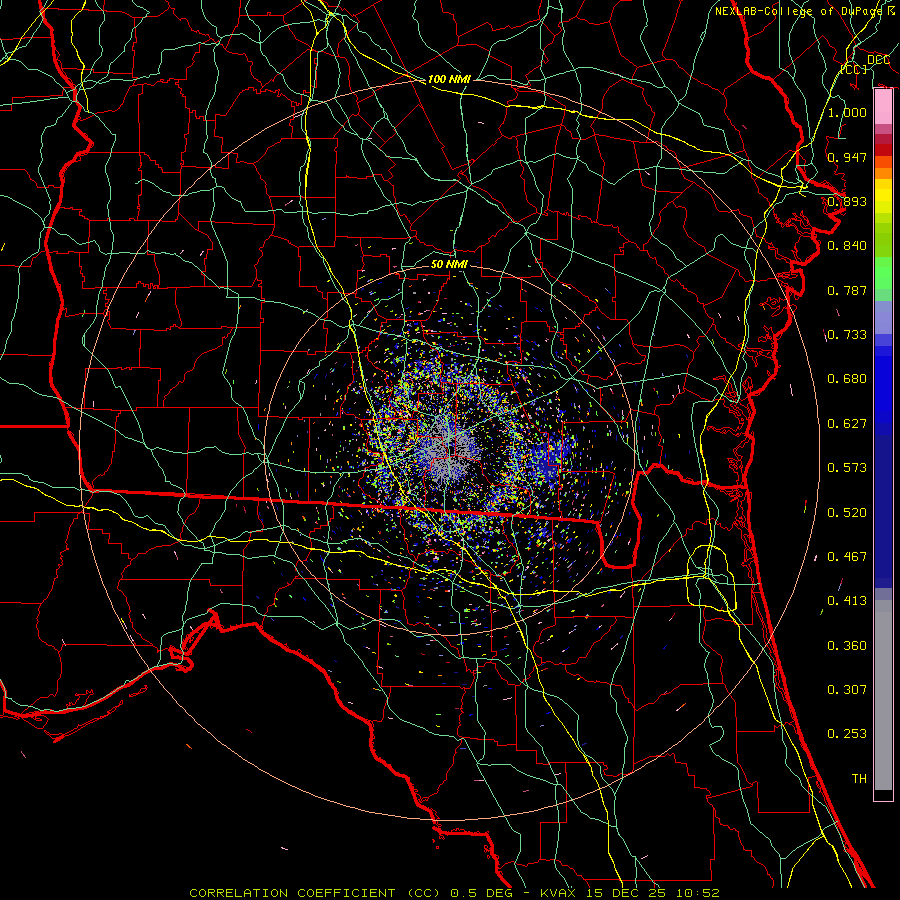This screenshot has height=900, width=900.
Task: Click the 0.787 legend value
Action: 847,290
